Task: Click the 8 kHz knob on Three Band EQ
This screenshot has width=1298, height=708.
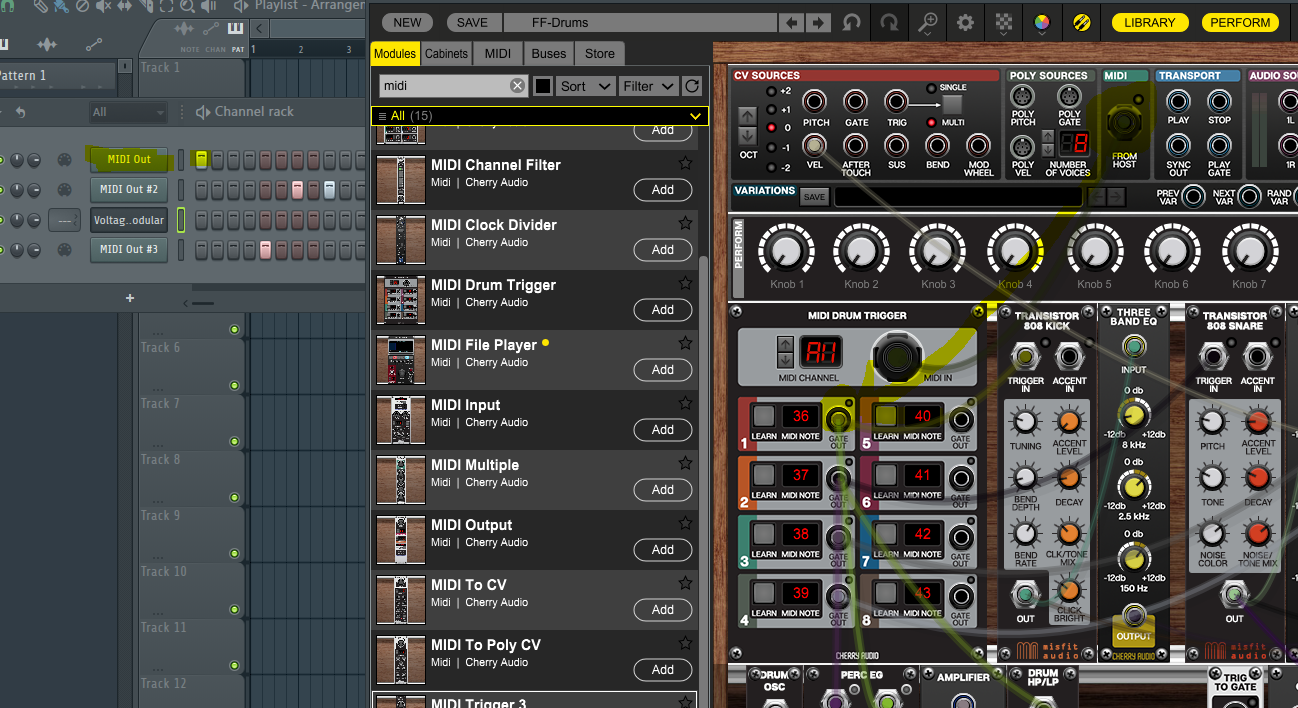Action: (1134, 413)
